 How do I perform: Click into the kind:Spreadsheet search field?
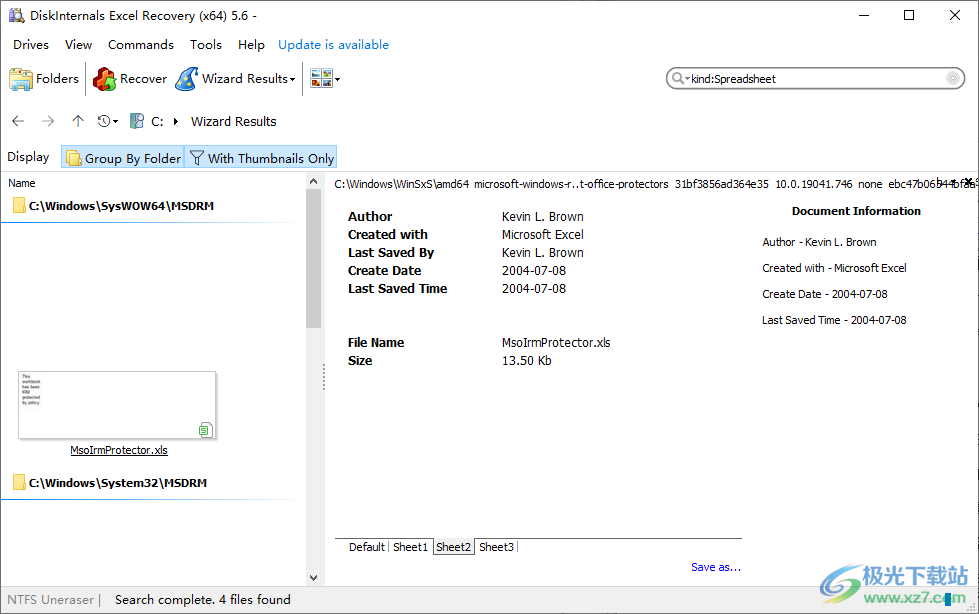[x=817, y=79]
